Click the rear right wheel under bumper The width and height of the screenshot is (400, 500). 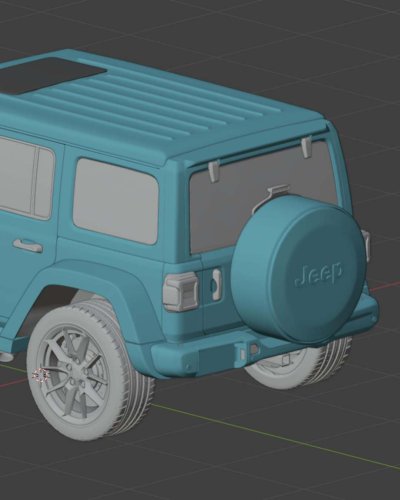298,363
